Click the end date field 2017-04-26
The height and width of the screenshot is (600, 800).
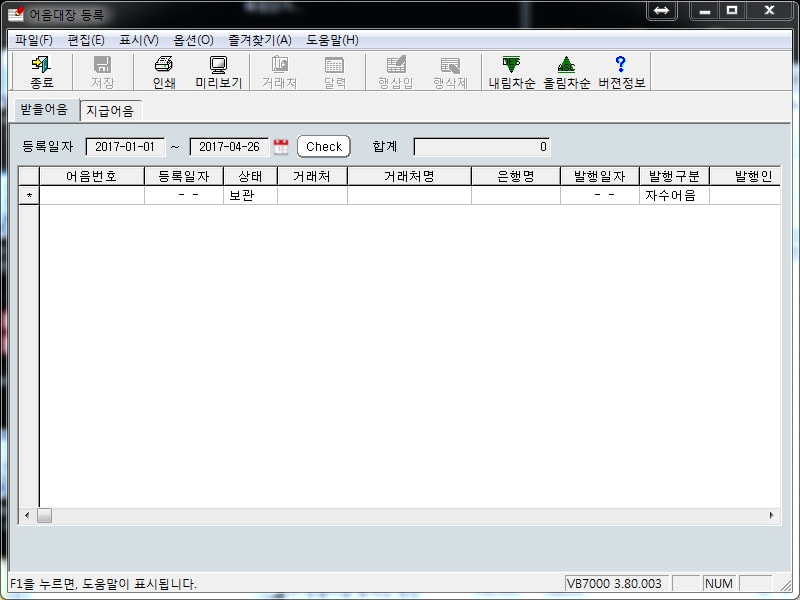229,147
